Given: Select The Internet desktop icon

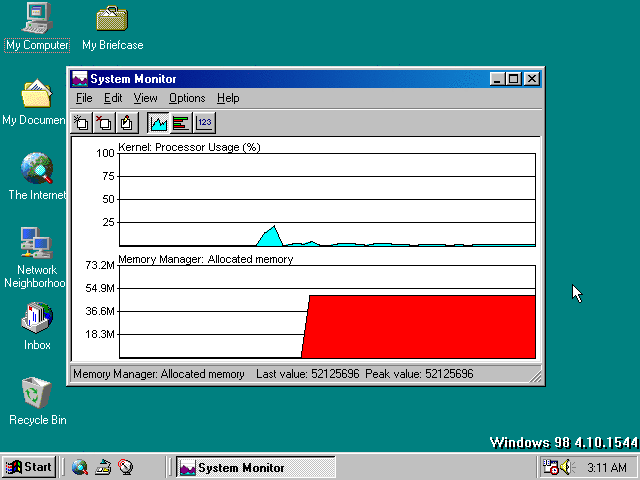Looking at the screenshot, I should click(x=37, y=176).
